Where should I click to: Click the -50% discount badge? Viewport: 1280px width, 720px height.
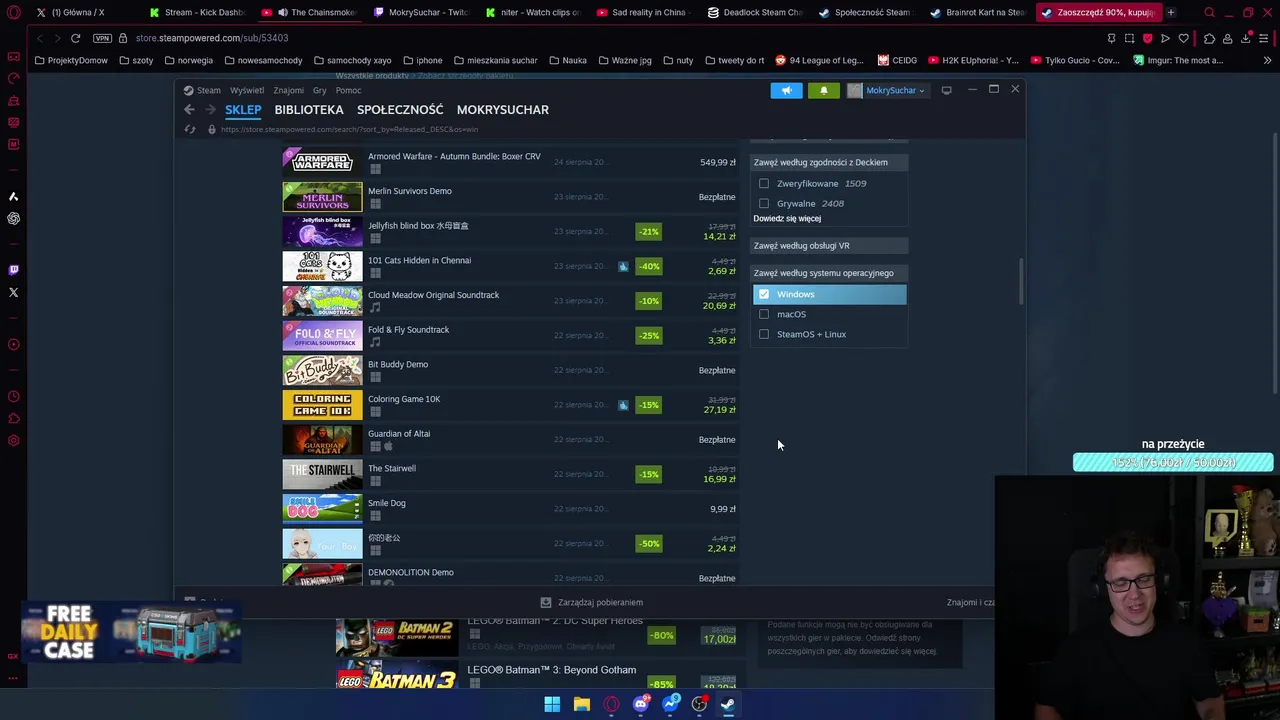(649, 543)
